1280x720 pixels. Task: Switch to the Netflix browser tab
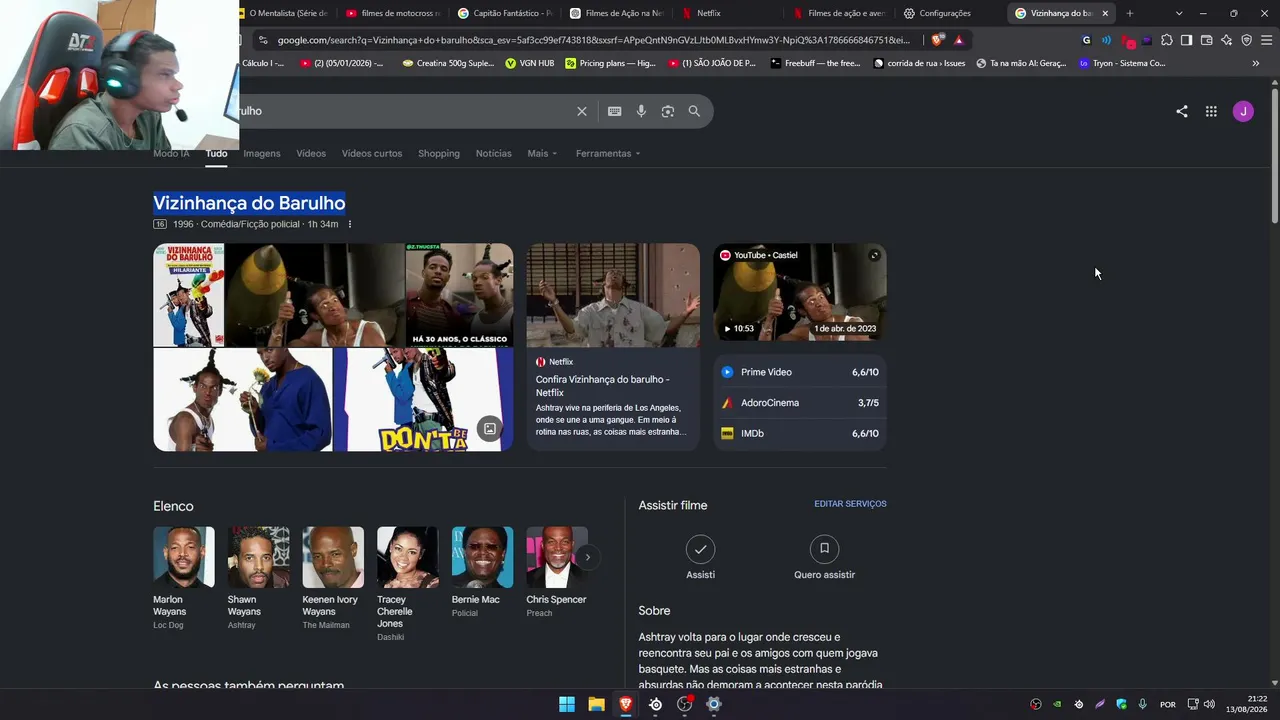pyautogui.click(x=708, y=13)
